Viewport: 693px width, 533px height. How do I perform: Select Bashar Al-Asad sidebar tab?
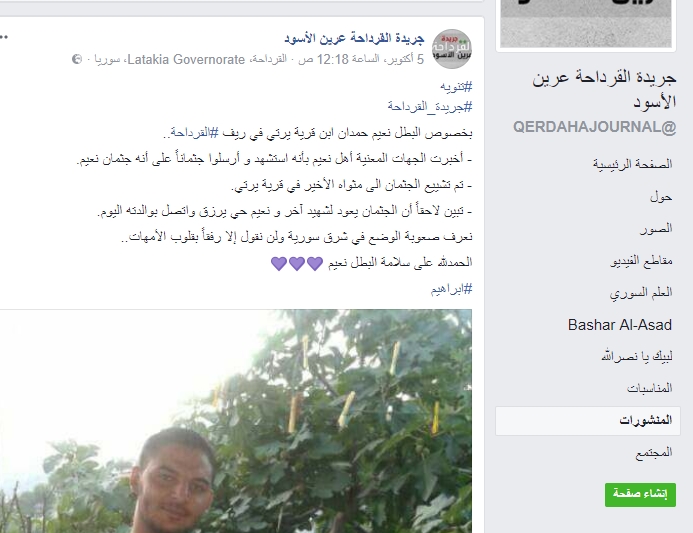[620, 325]
